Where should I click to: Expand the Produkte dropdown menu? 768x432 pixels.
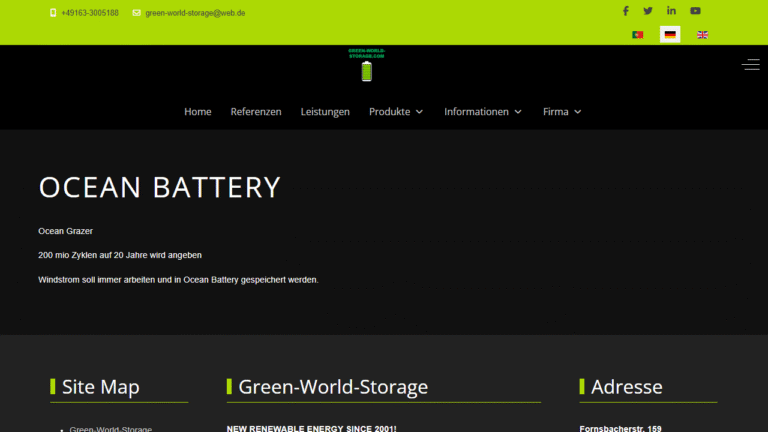[x=396, y=112]
